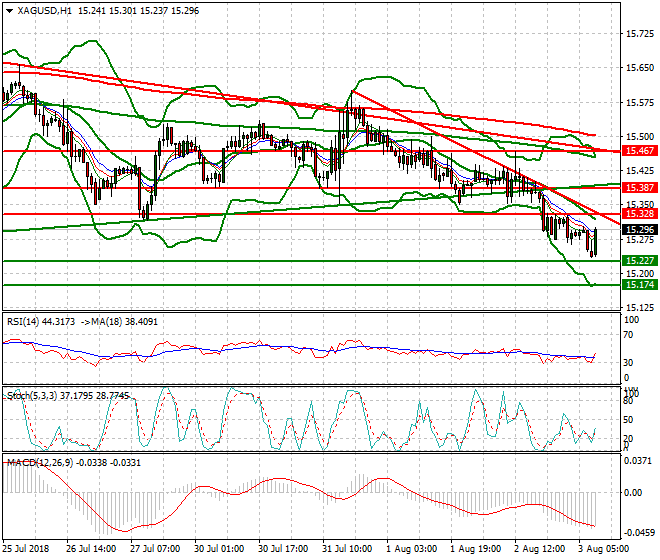The width and height of the screenshot is (660, 560).
Task: Click the 1 Aug 19:00 time axis label
Action: (x=476, y=549)
